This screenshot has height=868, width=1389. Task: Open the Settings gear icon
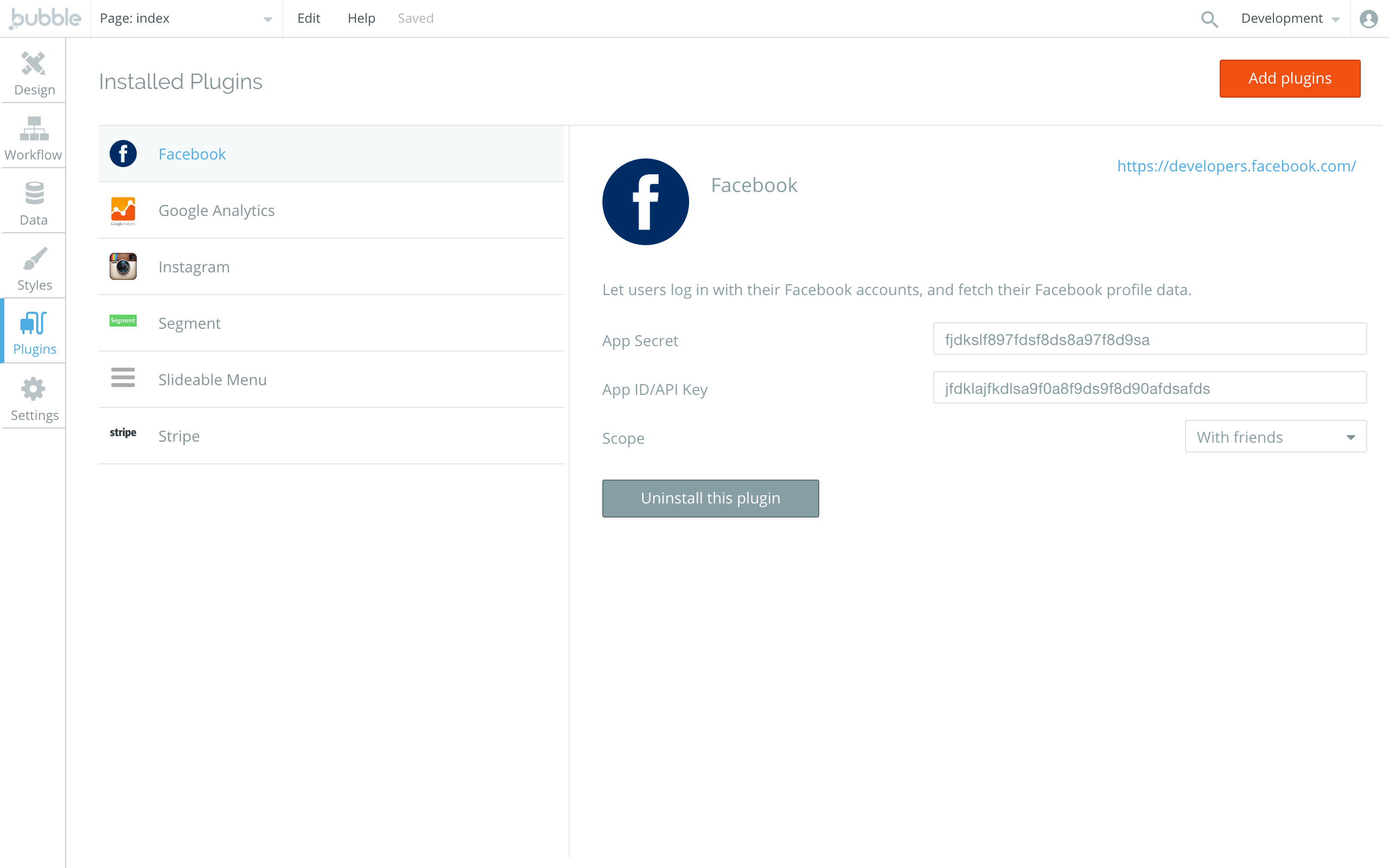pyautogui.click(x=33, y=389)
